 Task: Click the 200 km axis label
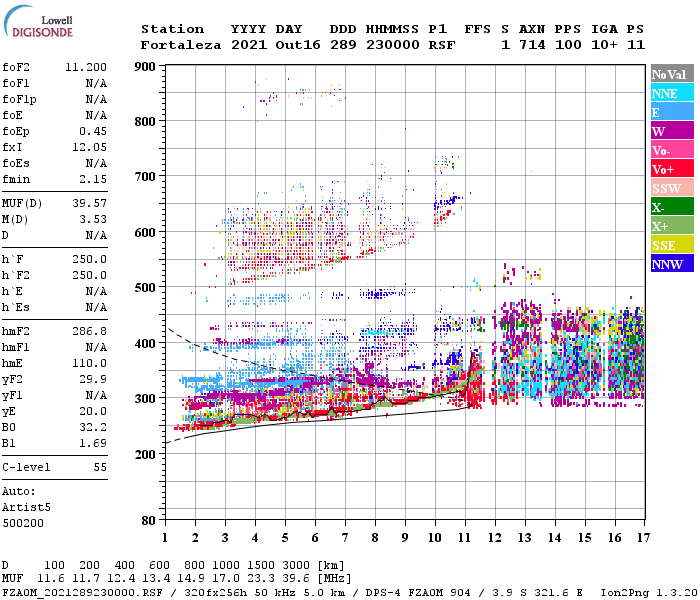pos(145,454)
